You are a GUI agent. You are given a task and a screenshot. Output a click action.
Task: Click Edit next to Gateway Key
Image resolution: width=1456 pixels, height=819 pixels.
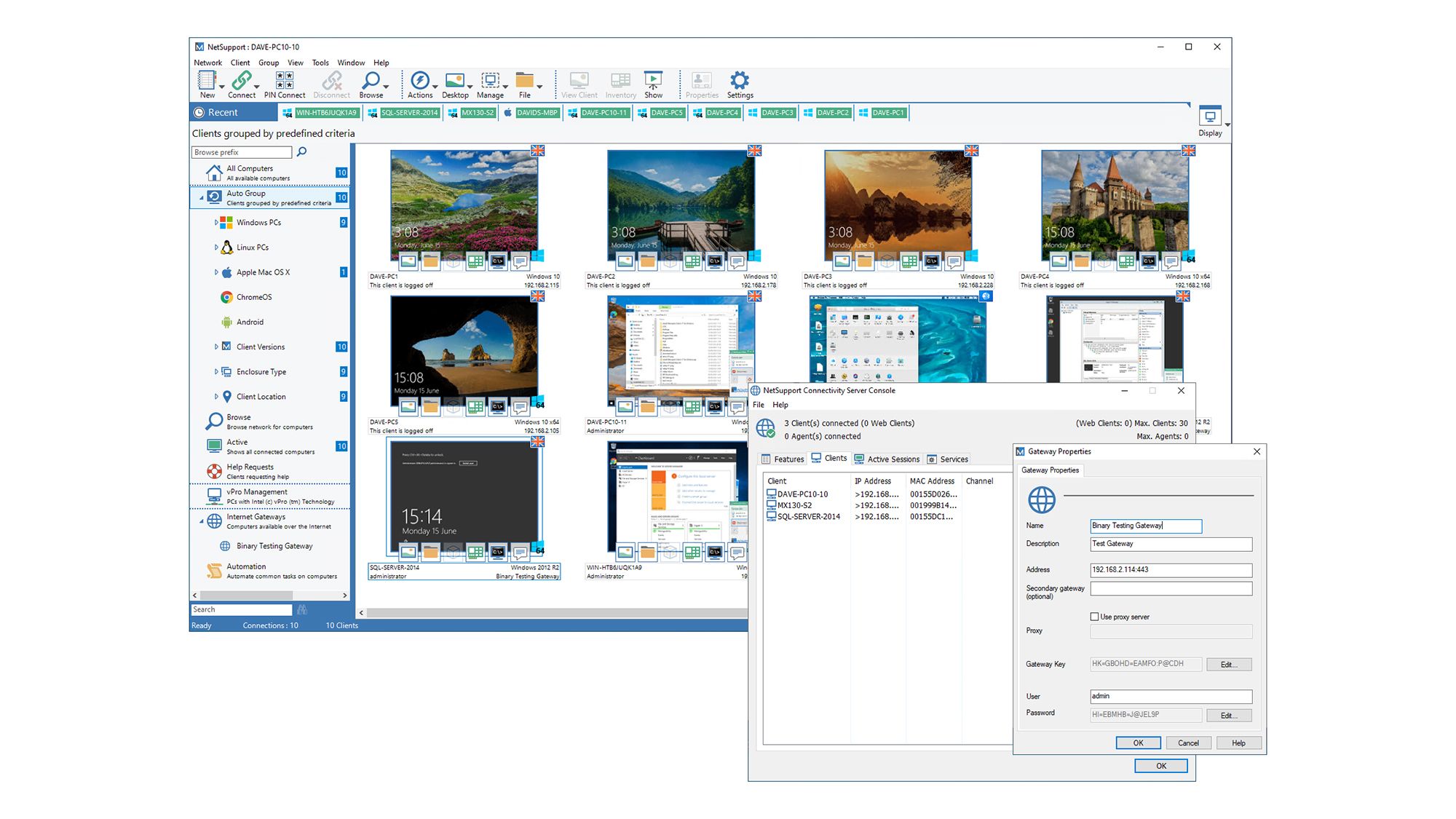click(1229, 665)
